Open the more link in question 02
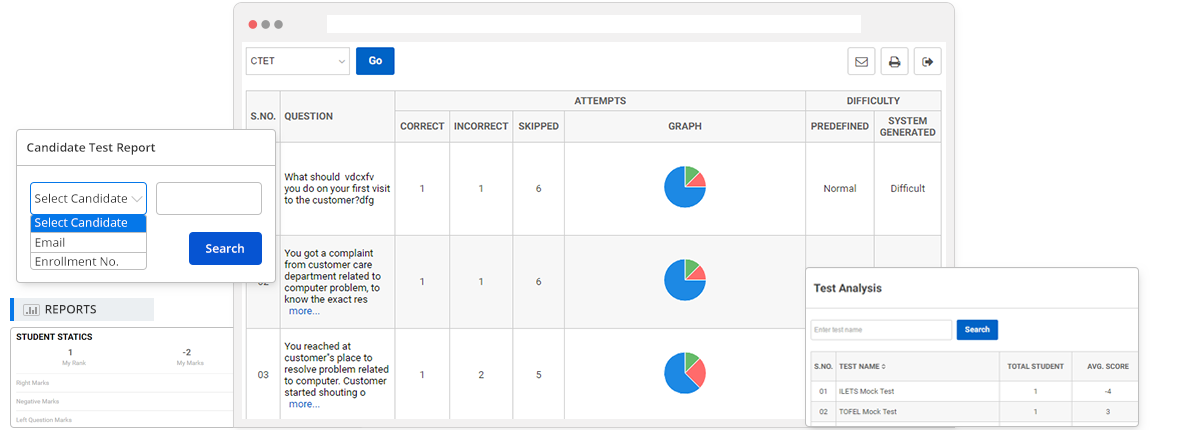 tap(304, 311)
